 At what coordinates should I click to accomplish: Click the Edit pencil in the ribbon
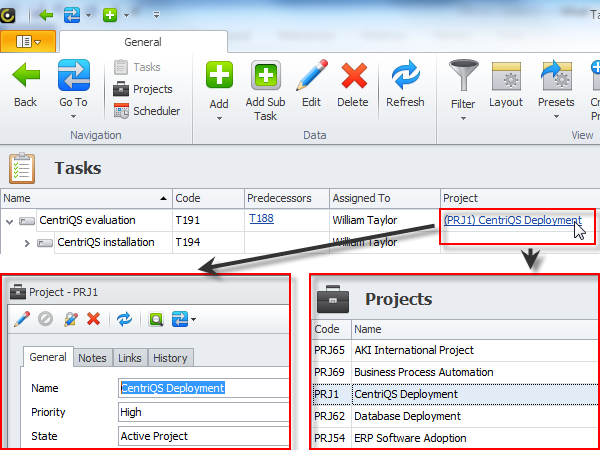pos(311,80)
